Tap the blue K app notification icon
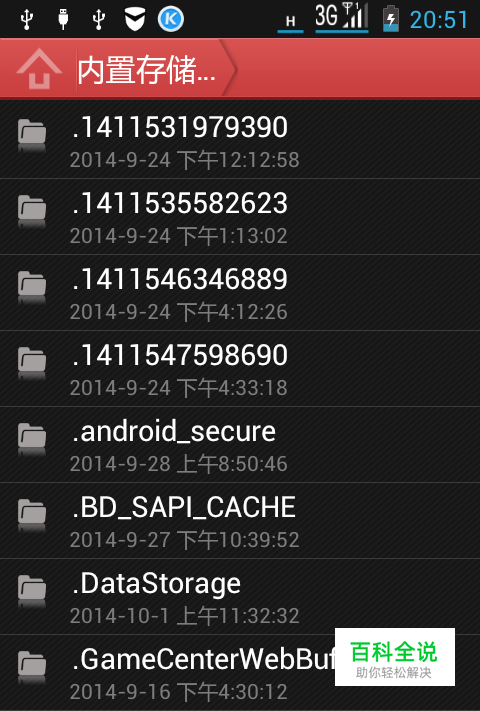The image size is (480, 711). (171, 19)
